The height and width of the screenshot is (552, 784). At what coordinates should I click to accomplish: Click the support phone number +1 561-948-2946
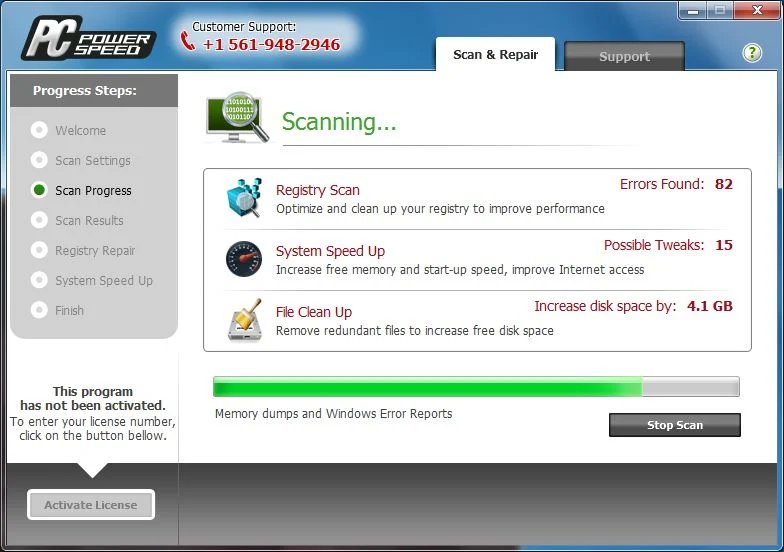271,44
